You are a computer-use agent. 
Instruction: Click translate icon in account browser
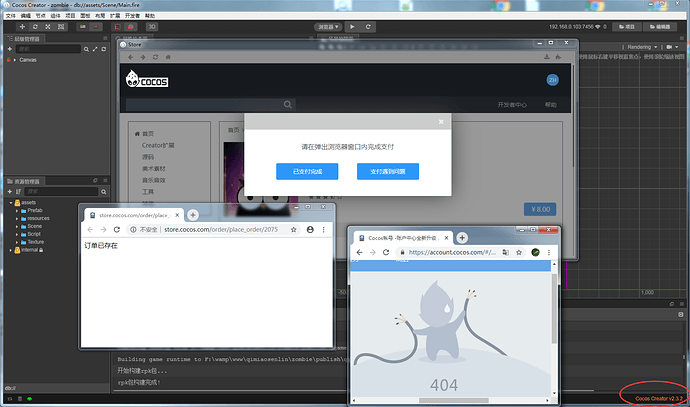coord(506,253)
